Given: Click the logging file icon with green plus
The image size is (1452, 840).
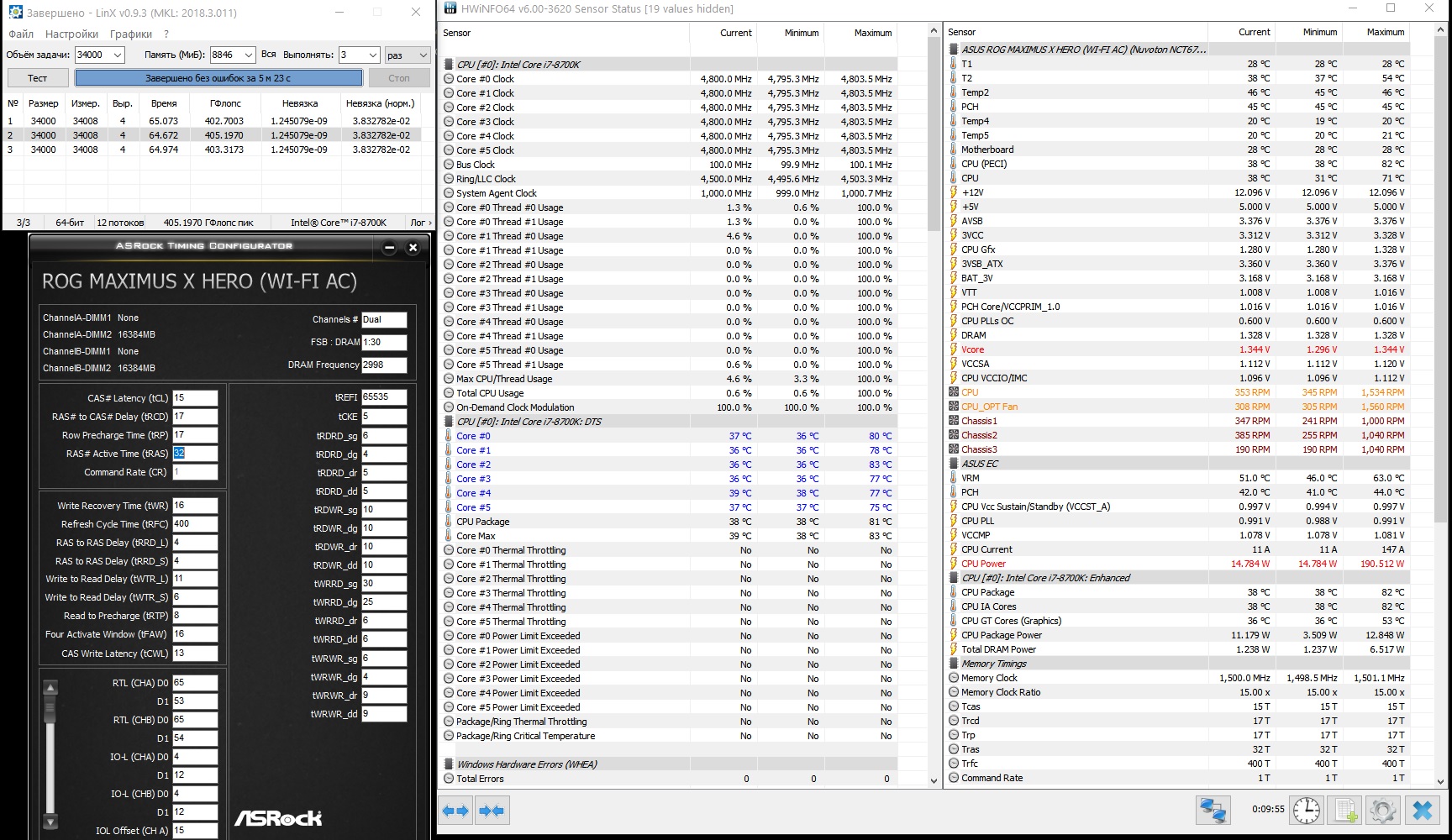Looking at the screenshot, I should [x=1345, y=811].
